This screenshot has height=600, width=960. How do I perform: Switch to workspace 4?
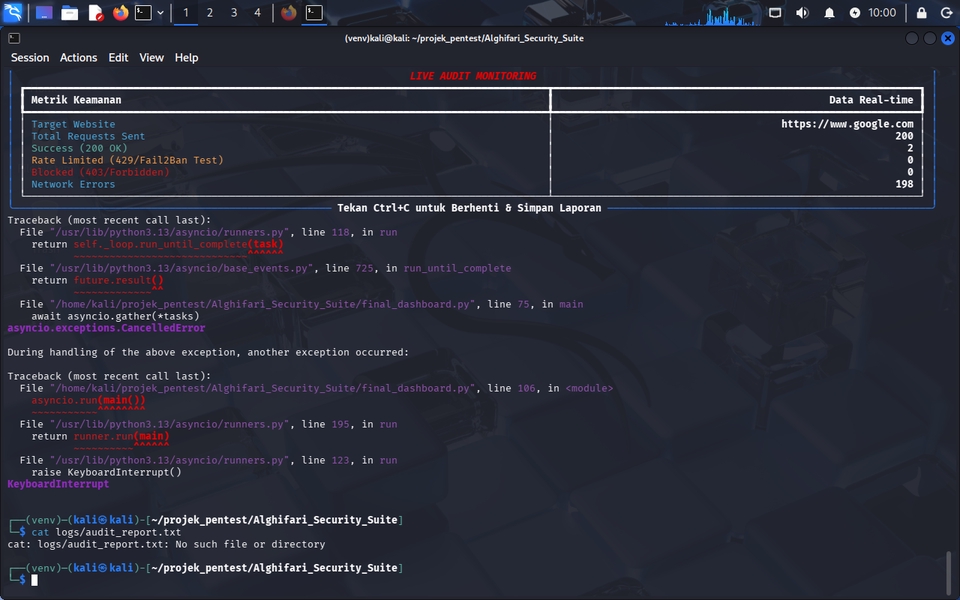pos(258,12)
